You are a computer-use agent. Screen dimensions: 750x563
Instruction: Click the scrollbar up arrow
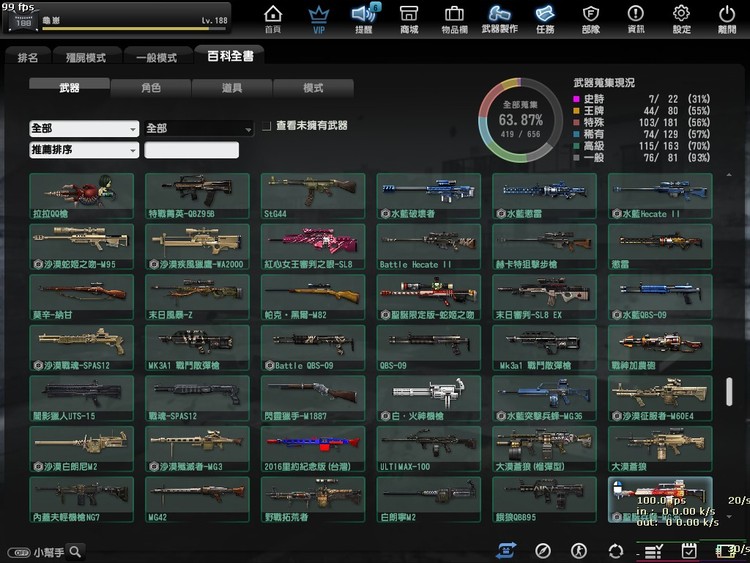(x=729, y=175)
